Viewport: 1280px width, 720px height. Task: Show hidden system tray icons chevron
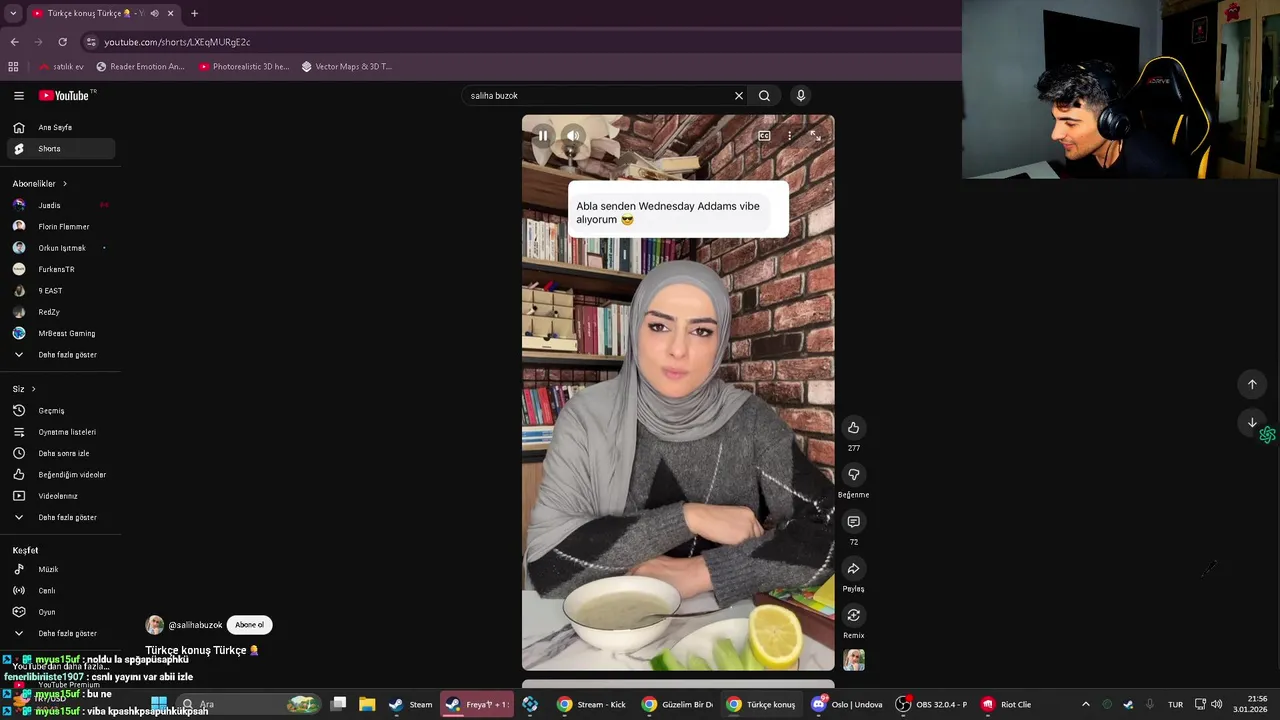point(1085,704)
